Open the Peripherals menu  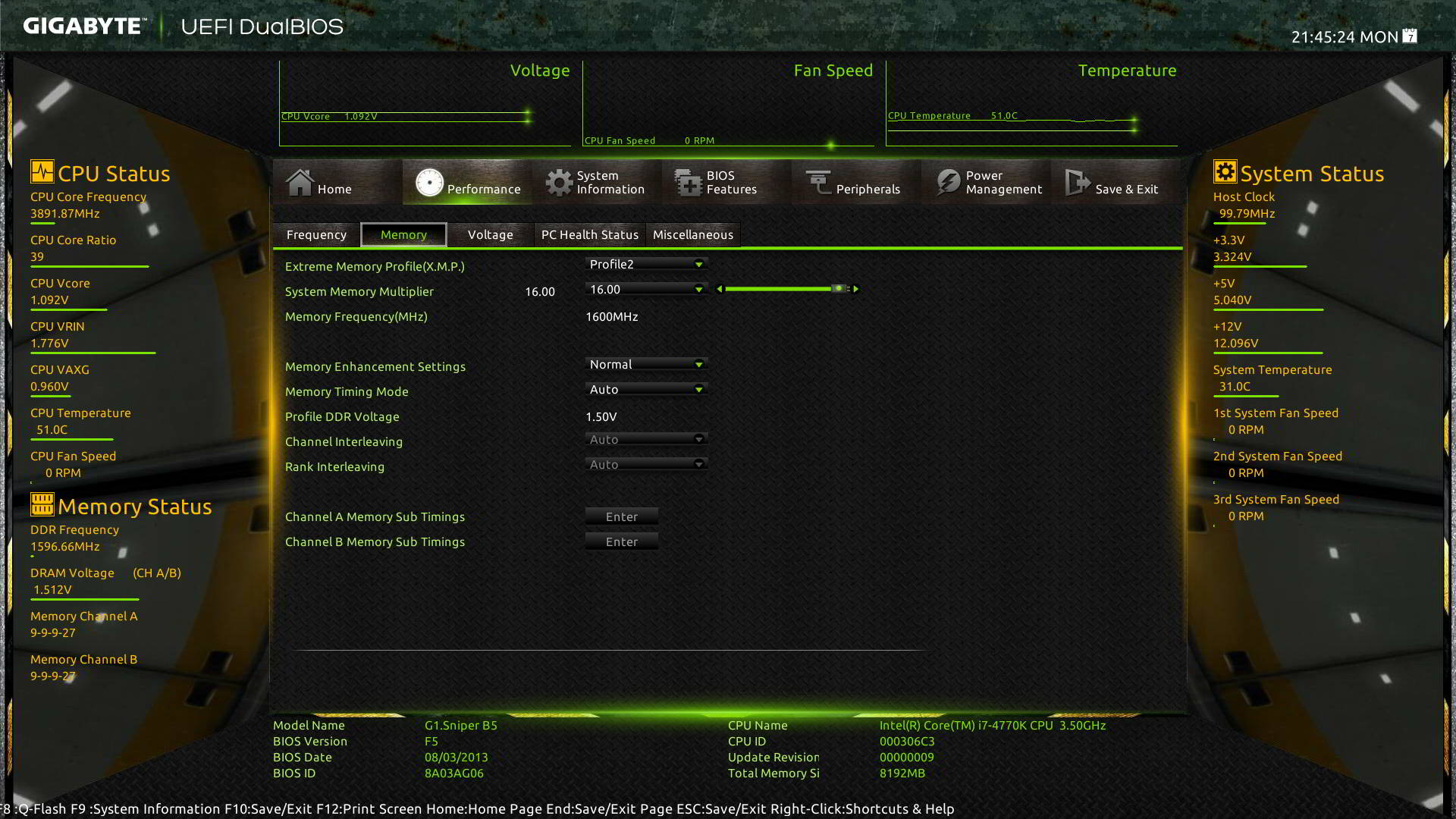[x=856, y=182]
